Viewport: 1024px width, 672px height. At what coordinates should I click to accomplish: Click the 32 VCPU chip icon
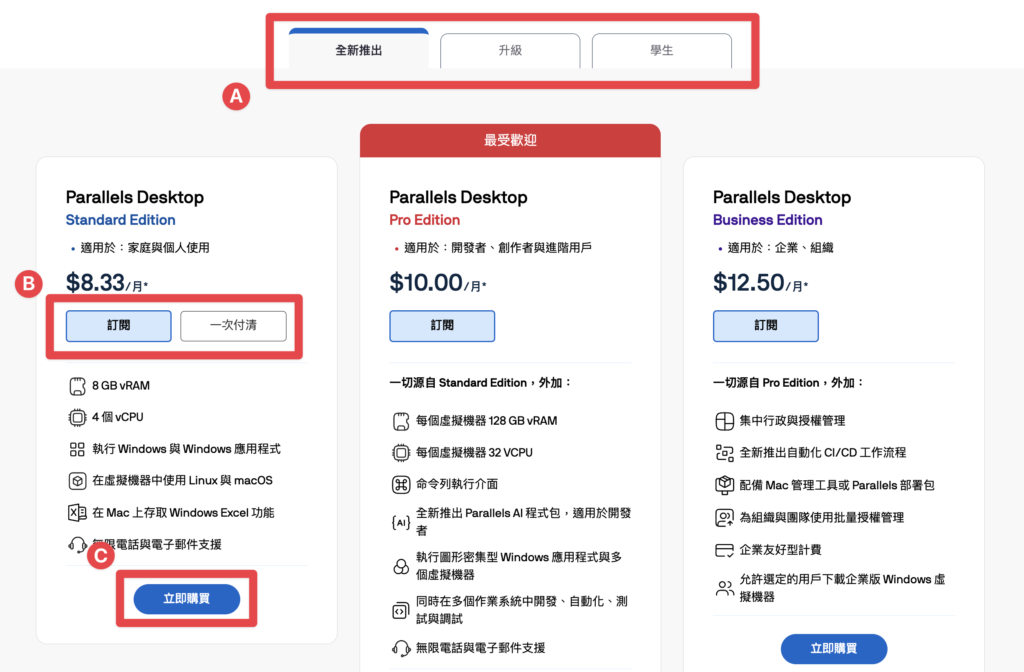pyautogui.click(x=401, y=453)
